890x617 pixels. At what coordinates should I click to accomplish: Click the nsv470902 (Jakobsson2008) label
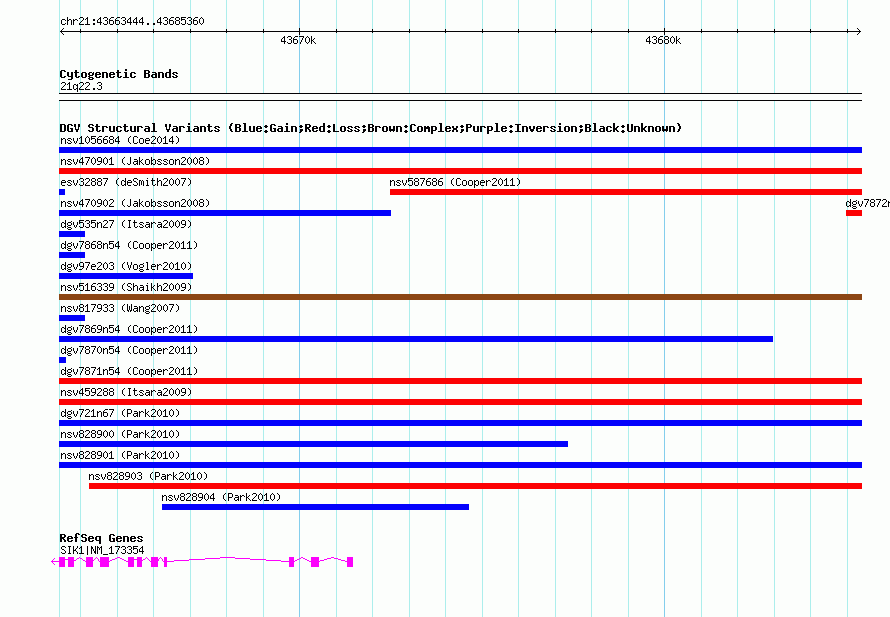coord(135,203)
